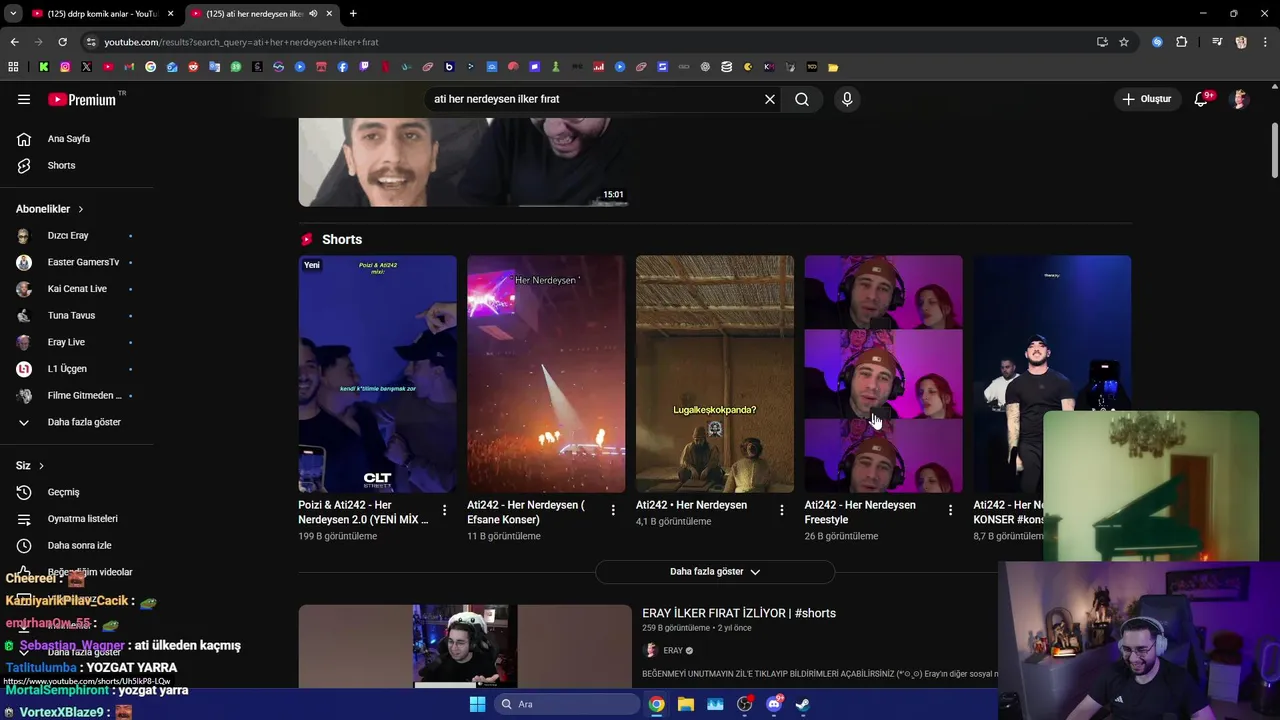Viewport: 1280px width, 720px height.
Task: Go back to previous page
Action: tap(14, 42)
